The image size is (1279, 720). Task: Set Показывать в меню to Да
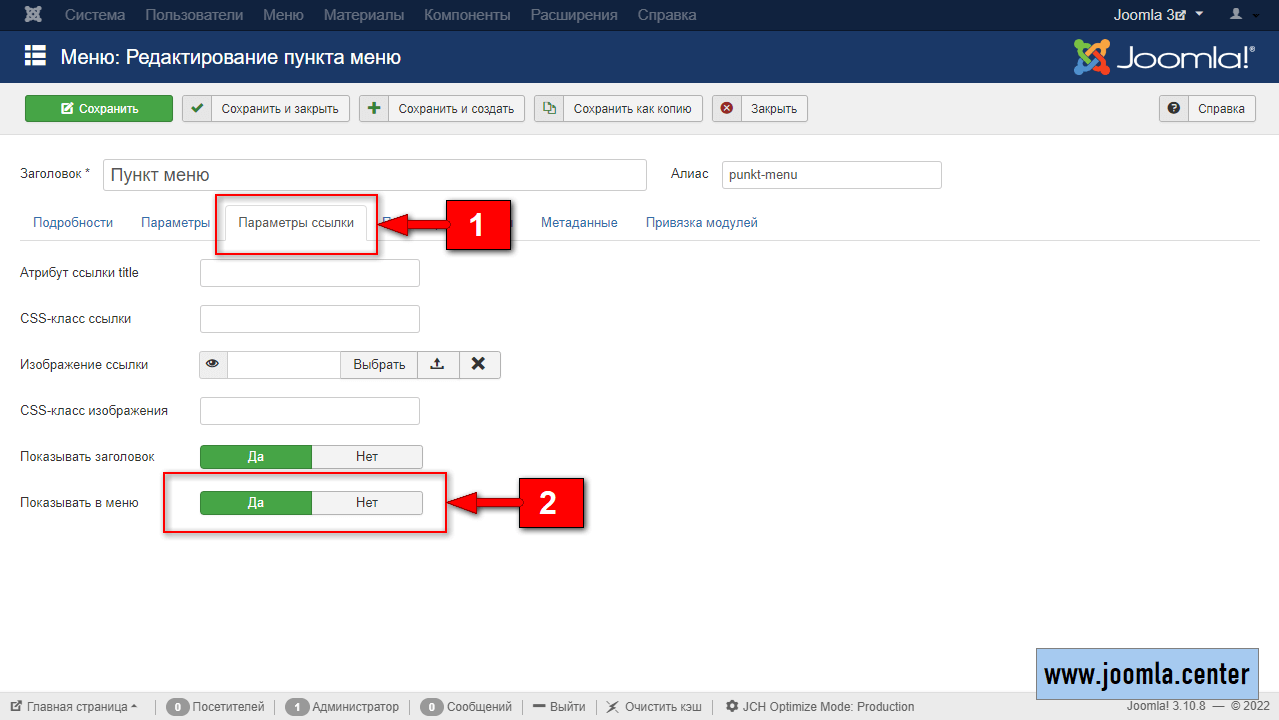click(256, 503)
